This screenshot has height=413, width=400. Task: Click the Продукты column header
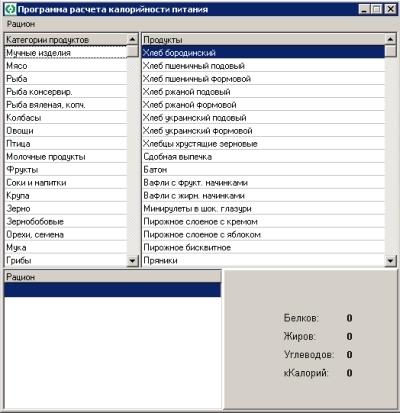[x=263, y=40]
